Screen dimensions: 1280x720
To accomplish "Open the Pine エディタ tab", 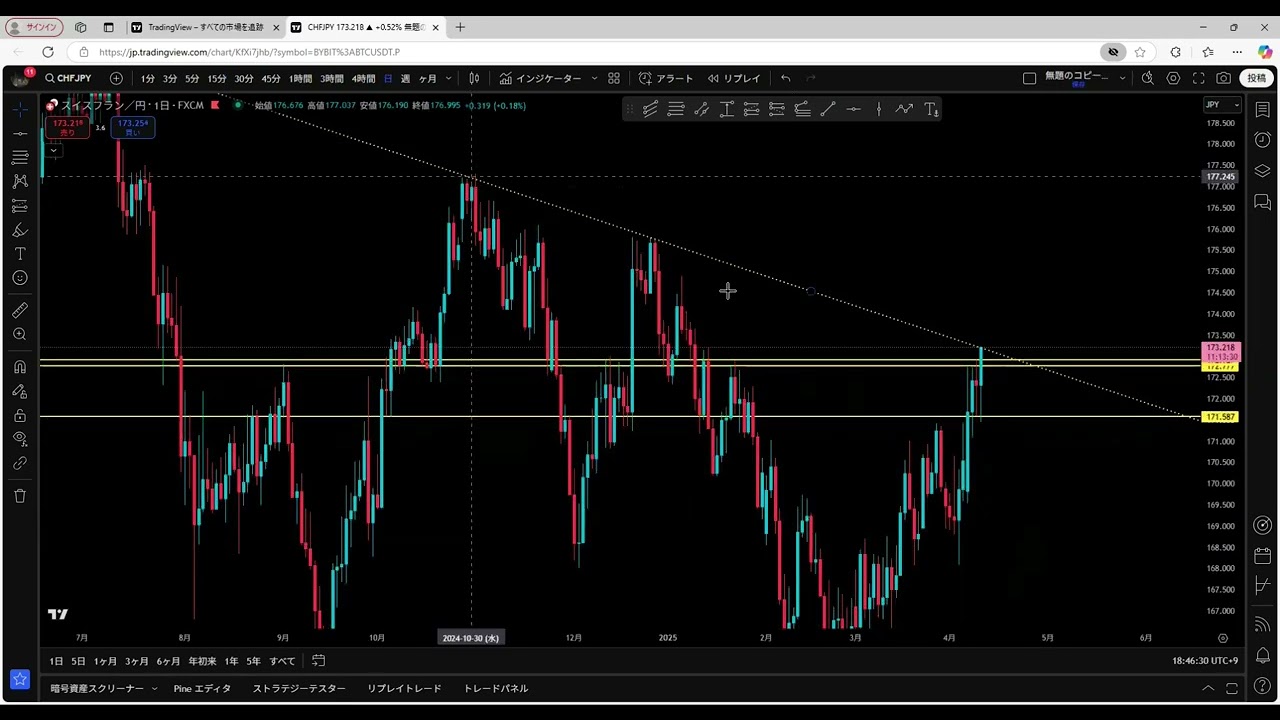I will pyautogui.click(x=202, y=688).
